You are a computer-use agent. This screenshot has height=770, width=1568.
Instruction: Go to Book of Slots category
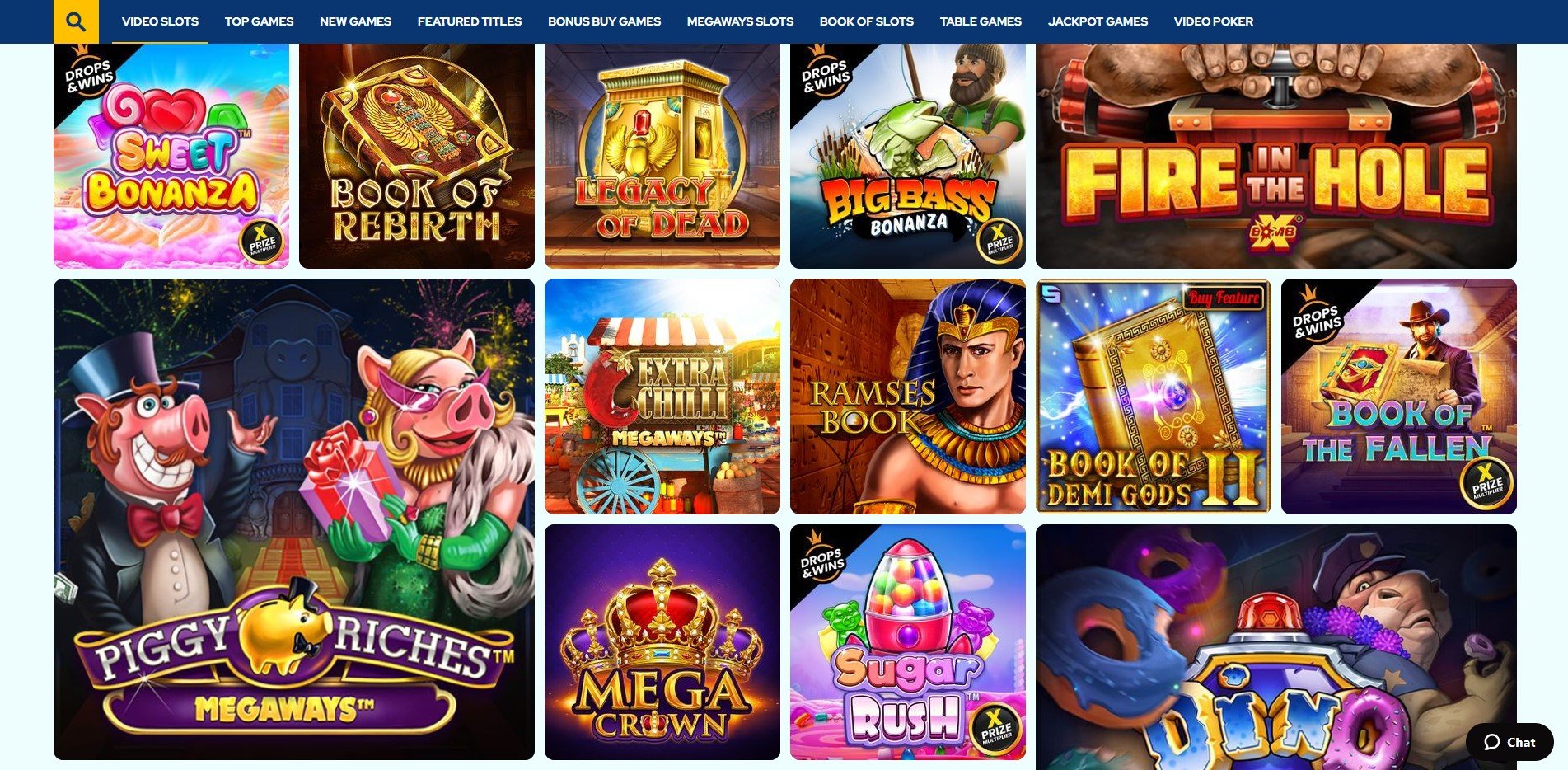866,21
